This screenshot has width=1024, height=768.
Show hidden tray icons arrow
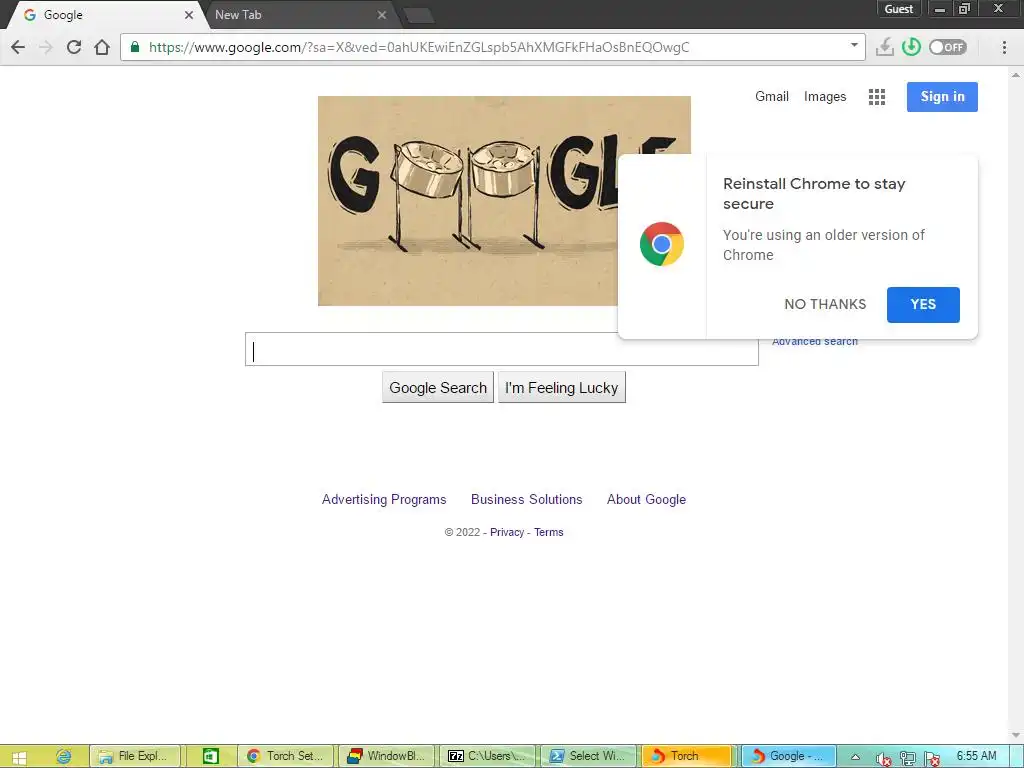click(855, 757)
